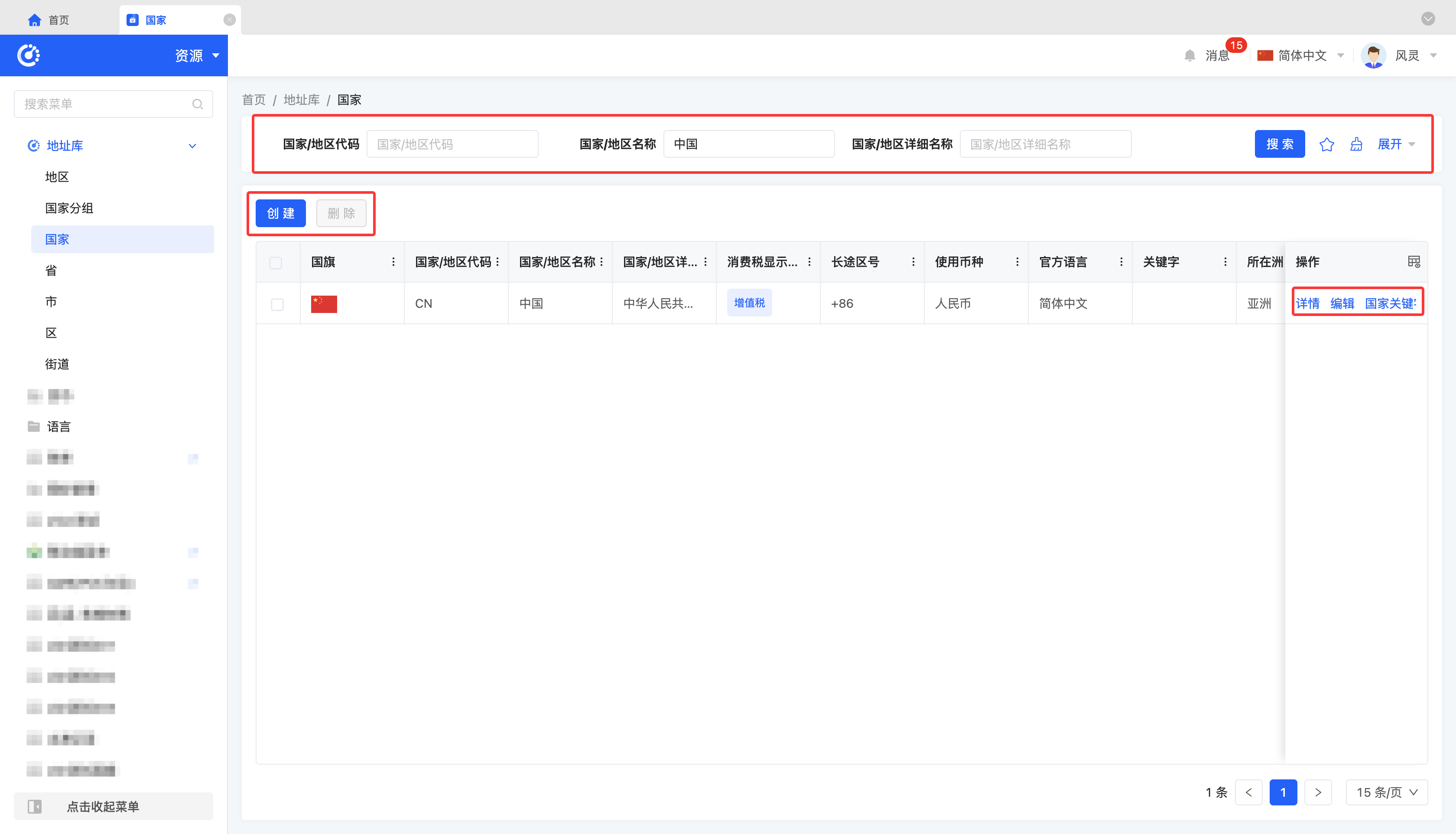
Task: Open the 15 条/页 page size dropdown
Action: (x=1386, y=792)
